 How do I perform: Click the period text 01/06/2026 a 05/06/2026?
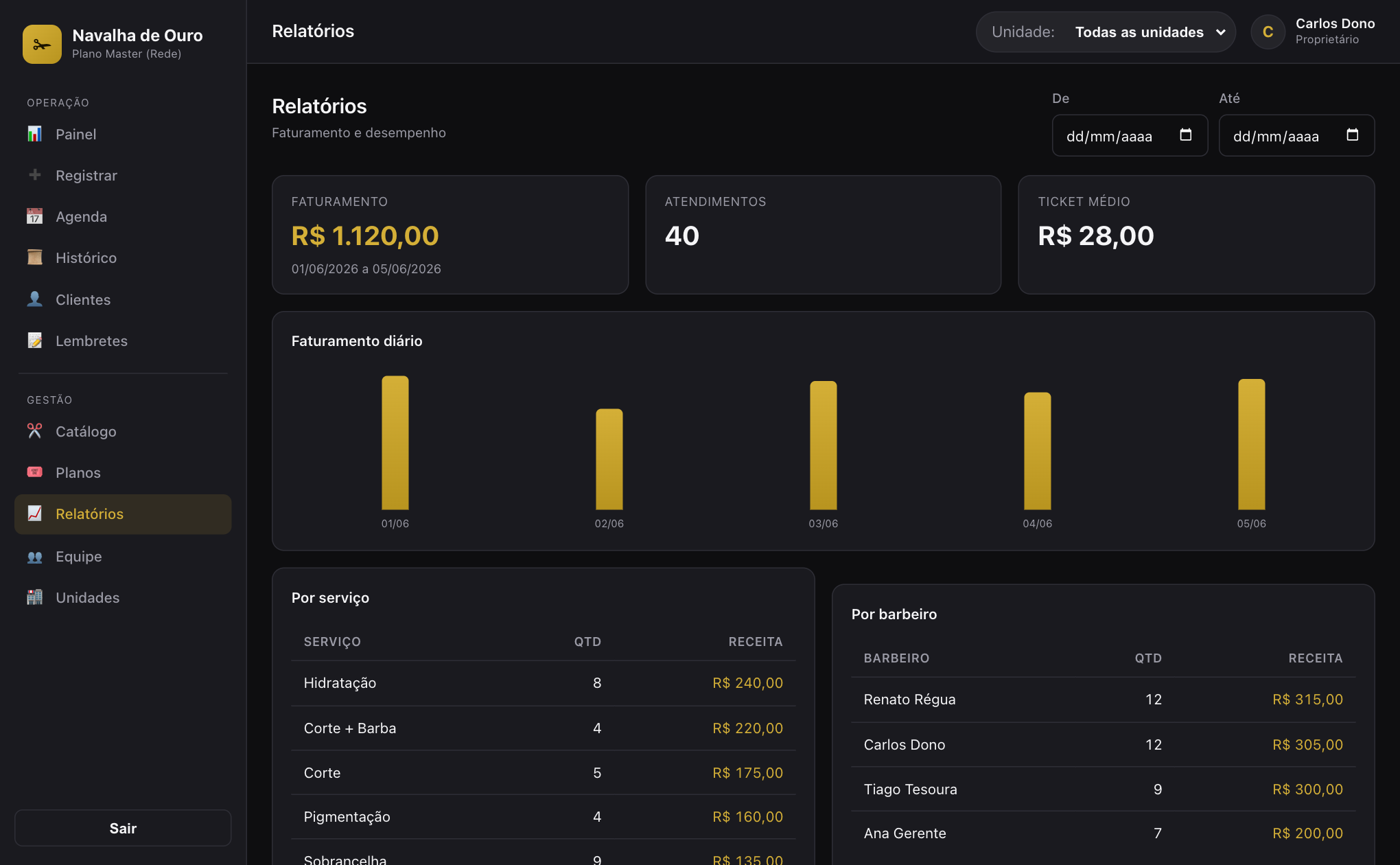click(366, 268)
